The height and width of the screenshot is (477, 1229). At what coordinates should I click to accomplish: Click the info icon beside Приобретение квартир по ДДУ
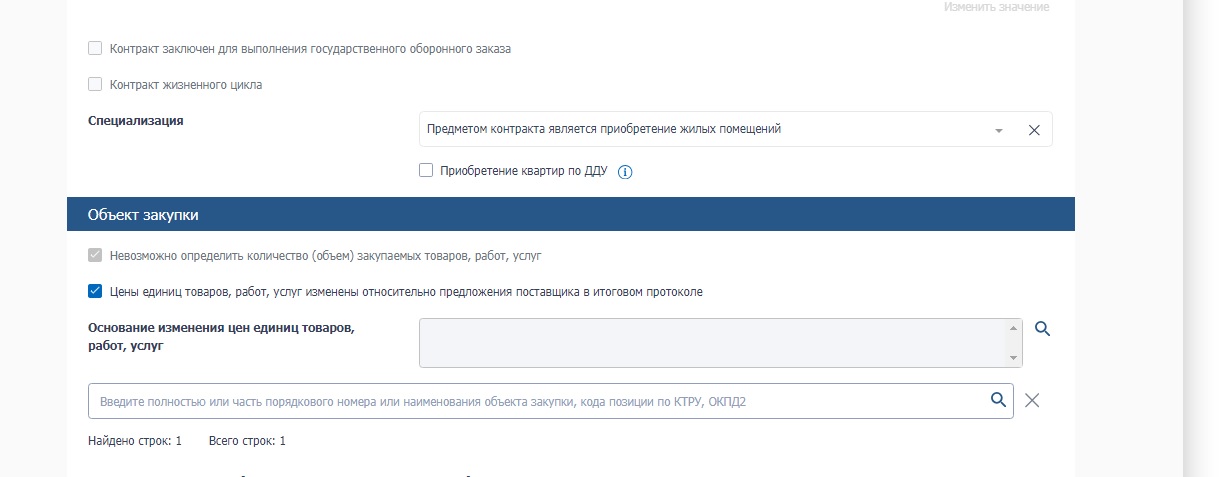[625, 172]
